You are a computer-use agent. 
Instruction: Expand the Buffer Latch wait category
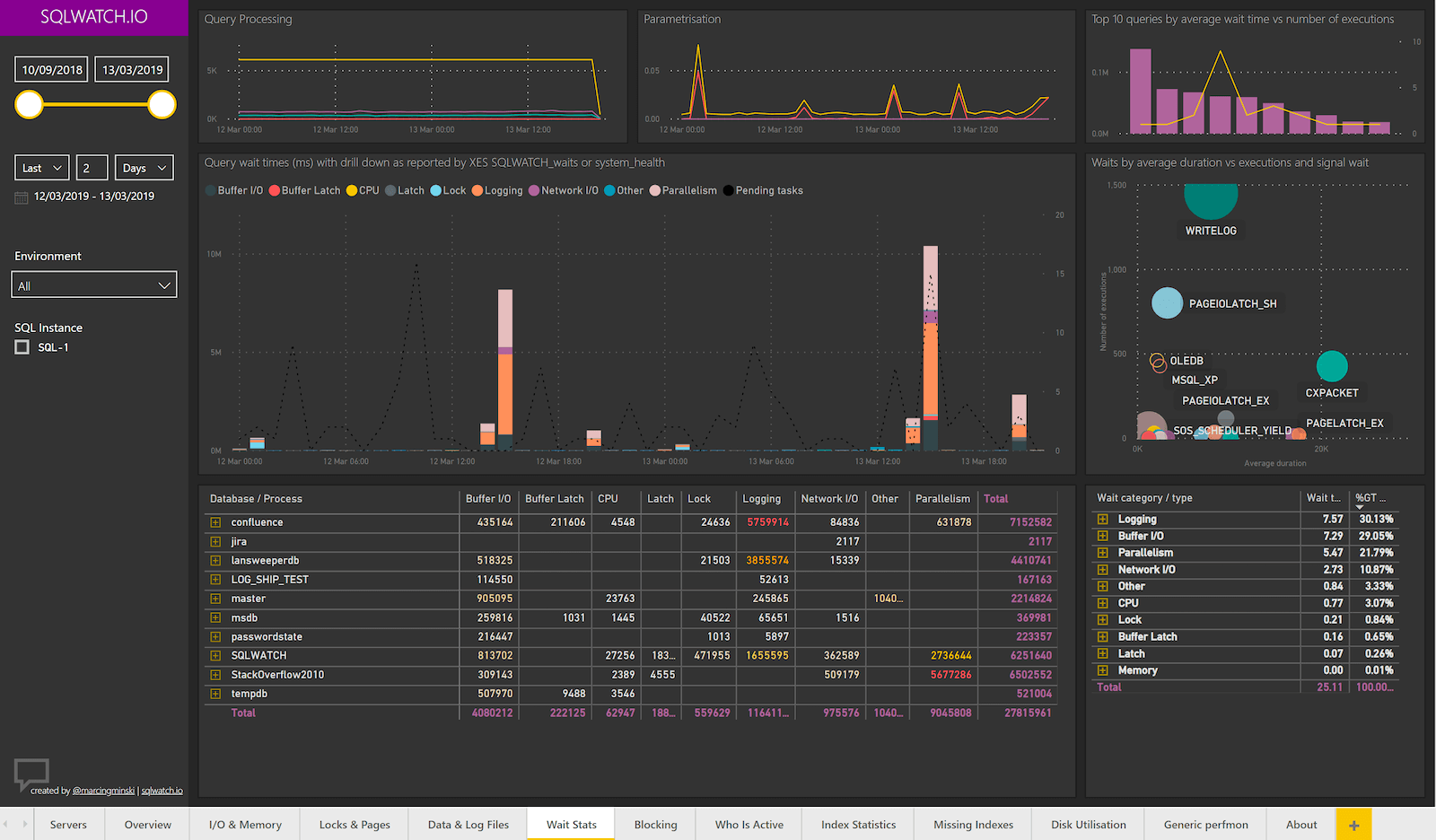(x=1103, y=636)
